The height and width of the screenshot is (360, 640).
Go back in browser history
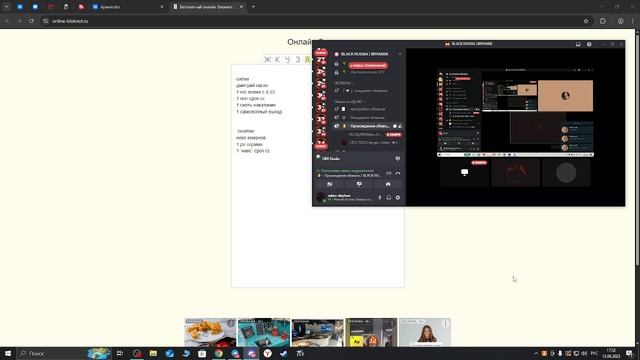7,21
